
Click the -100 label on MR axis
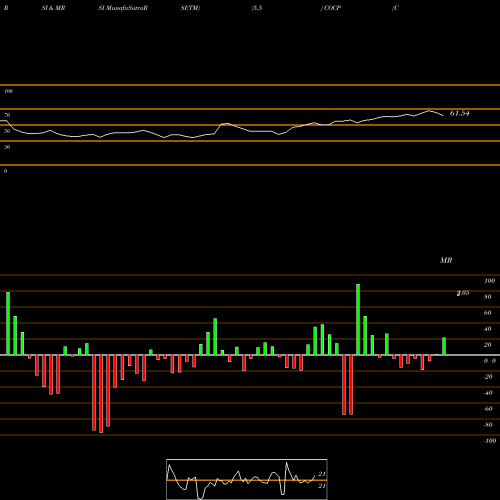tap(490, 441)
